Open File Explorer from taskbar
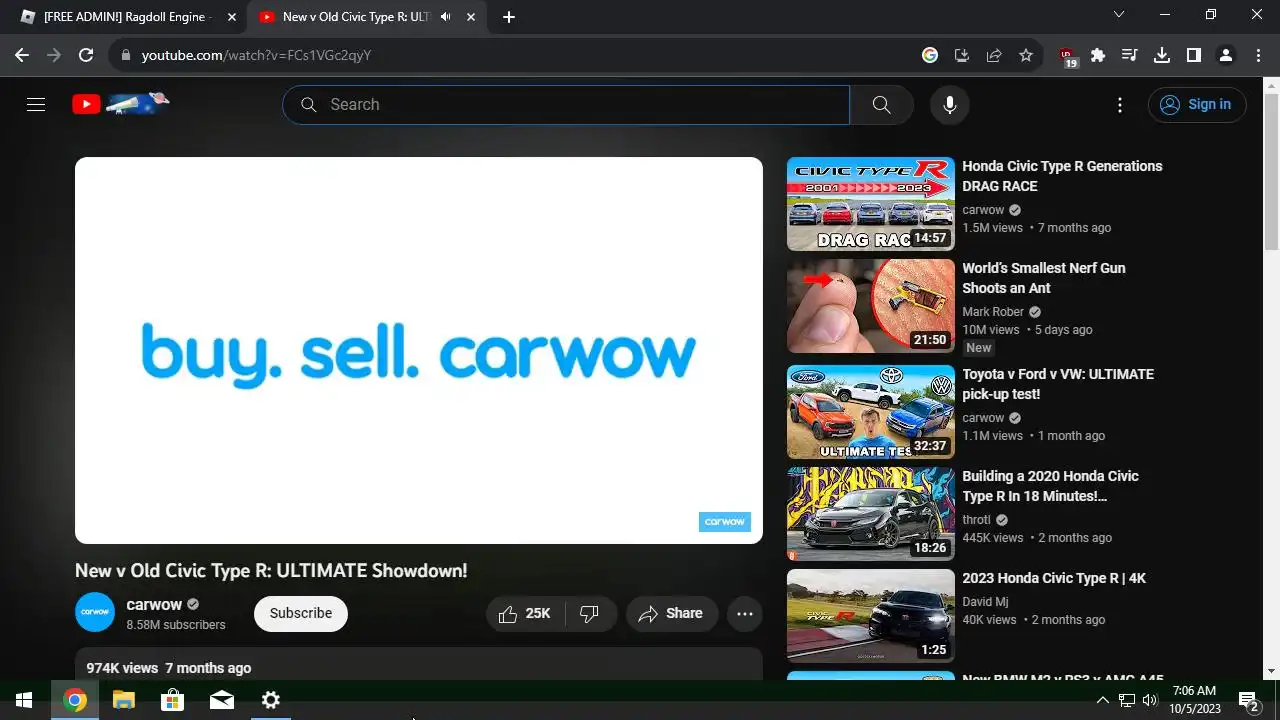Screen dimensions: 1280x720 click(124, 700)
